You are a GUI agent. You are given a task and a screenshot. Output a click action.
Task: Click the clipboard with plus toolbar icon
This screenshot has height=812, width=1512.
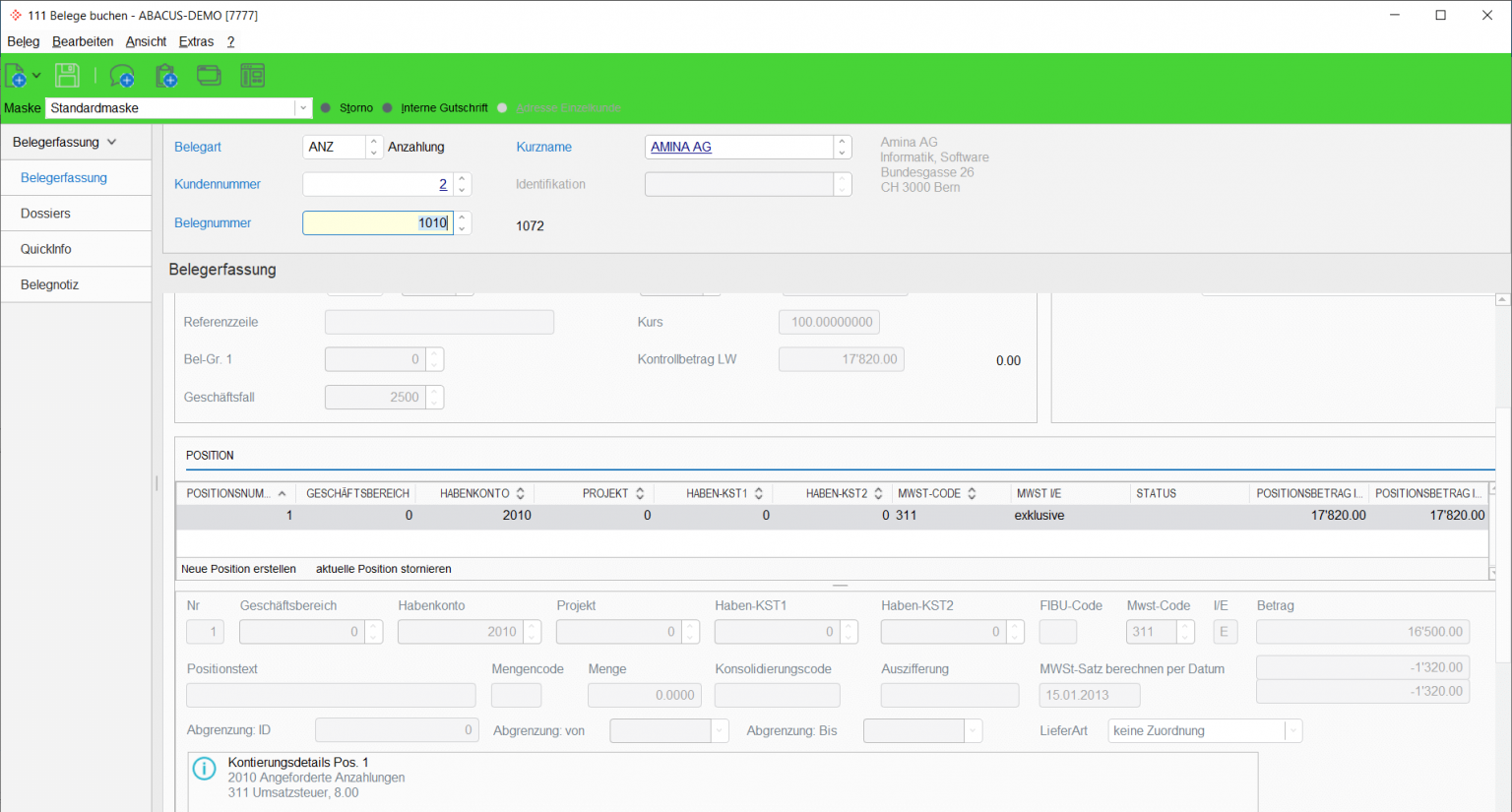(x=166, y=76)
